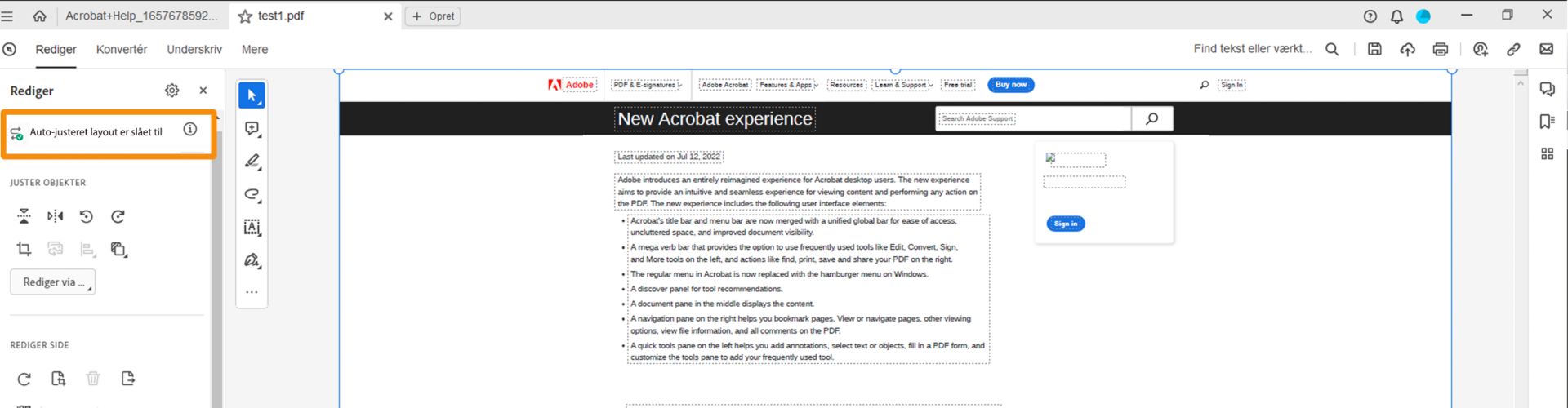This screenshot has height=408, width=1568.
Task: Click the Opret new tab button
Action: point(433,16)
